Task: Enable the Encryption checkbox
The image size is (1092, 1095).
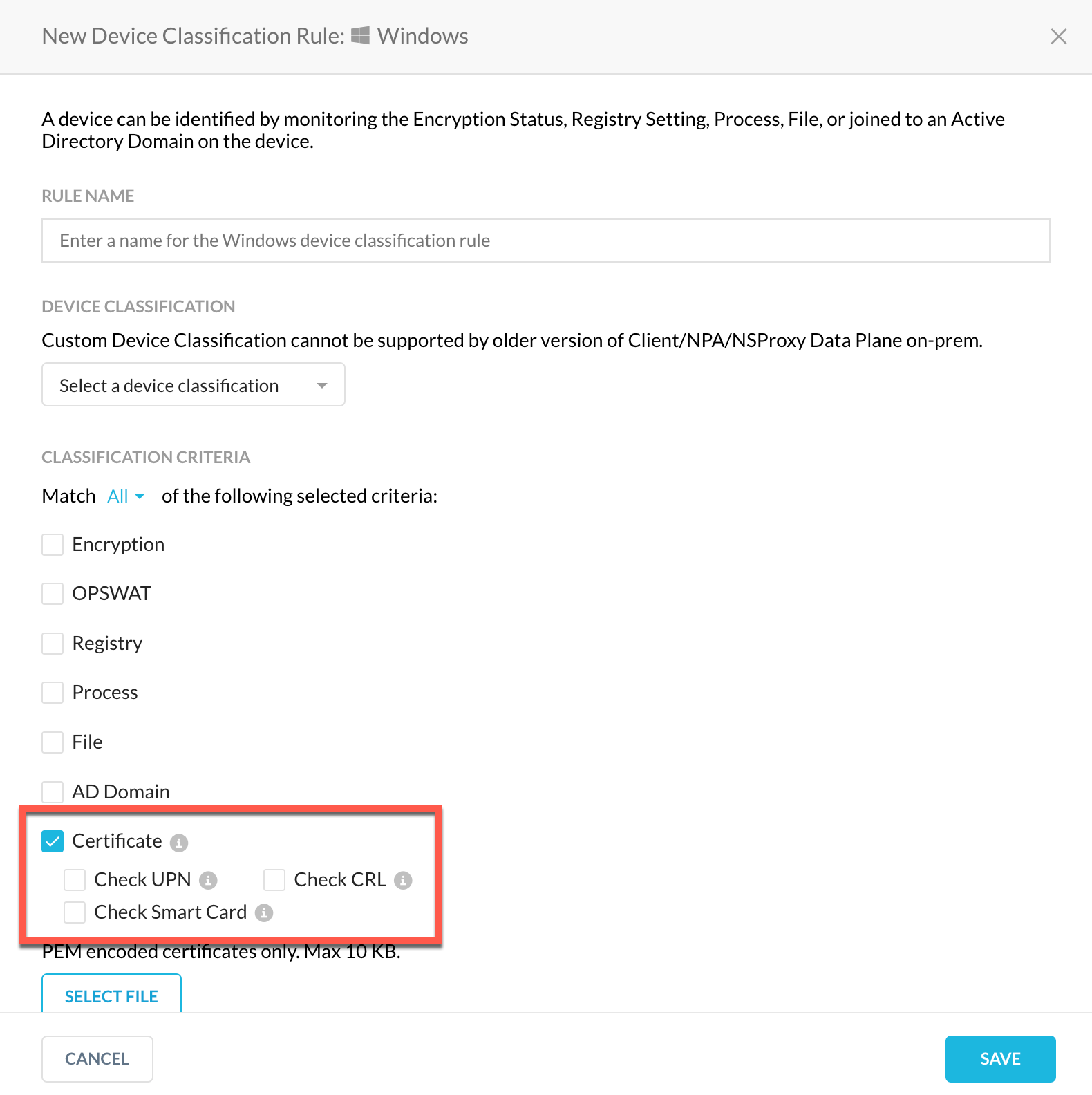Action: [x=53, y=545]
